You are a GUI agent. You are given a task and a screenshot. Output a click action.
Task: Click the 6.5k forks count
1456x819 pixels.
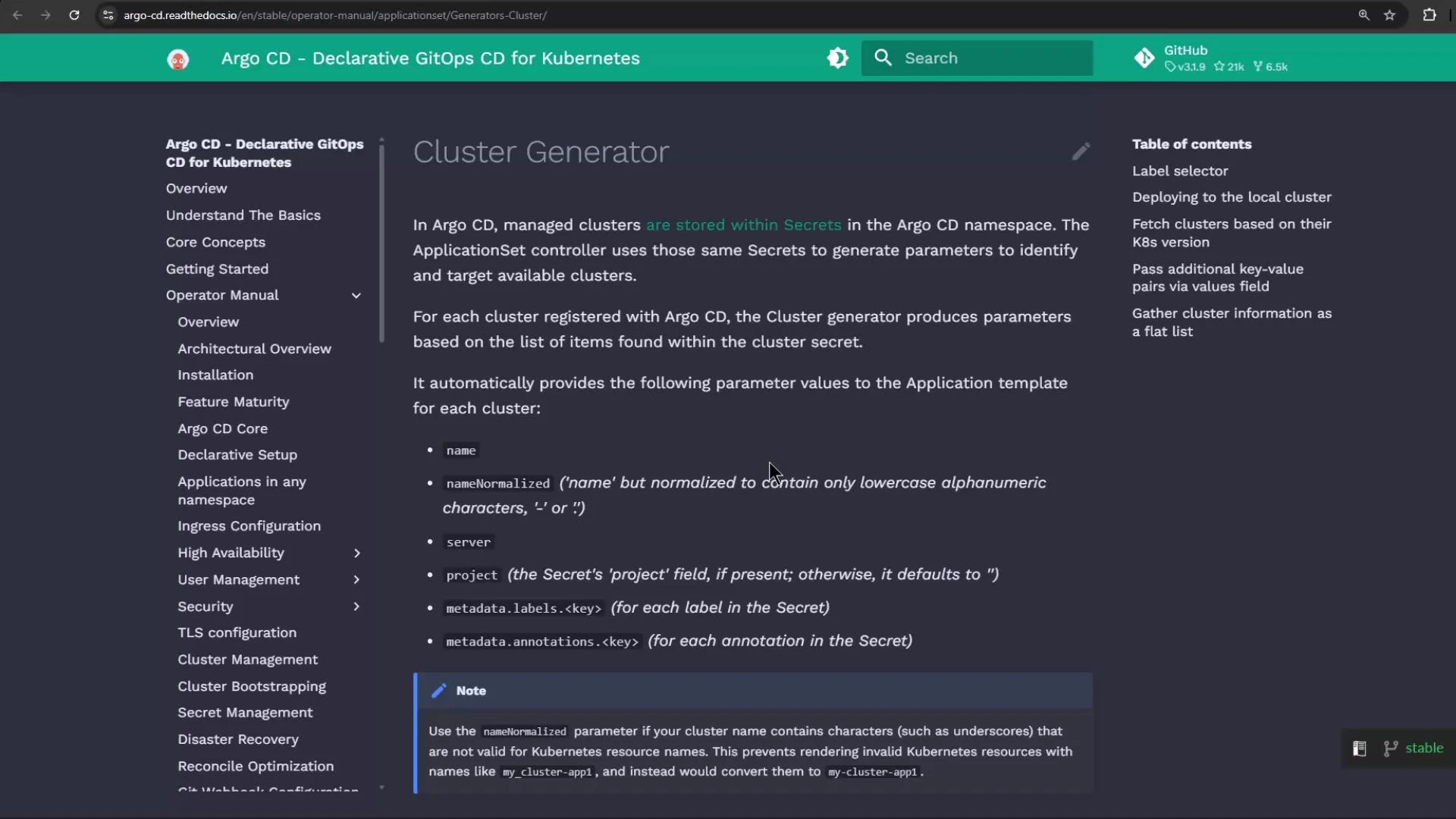coord(1271,67)
